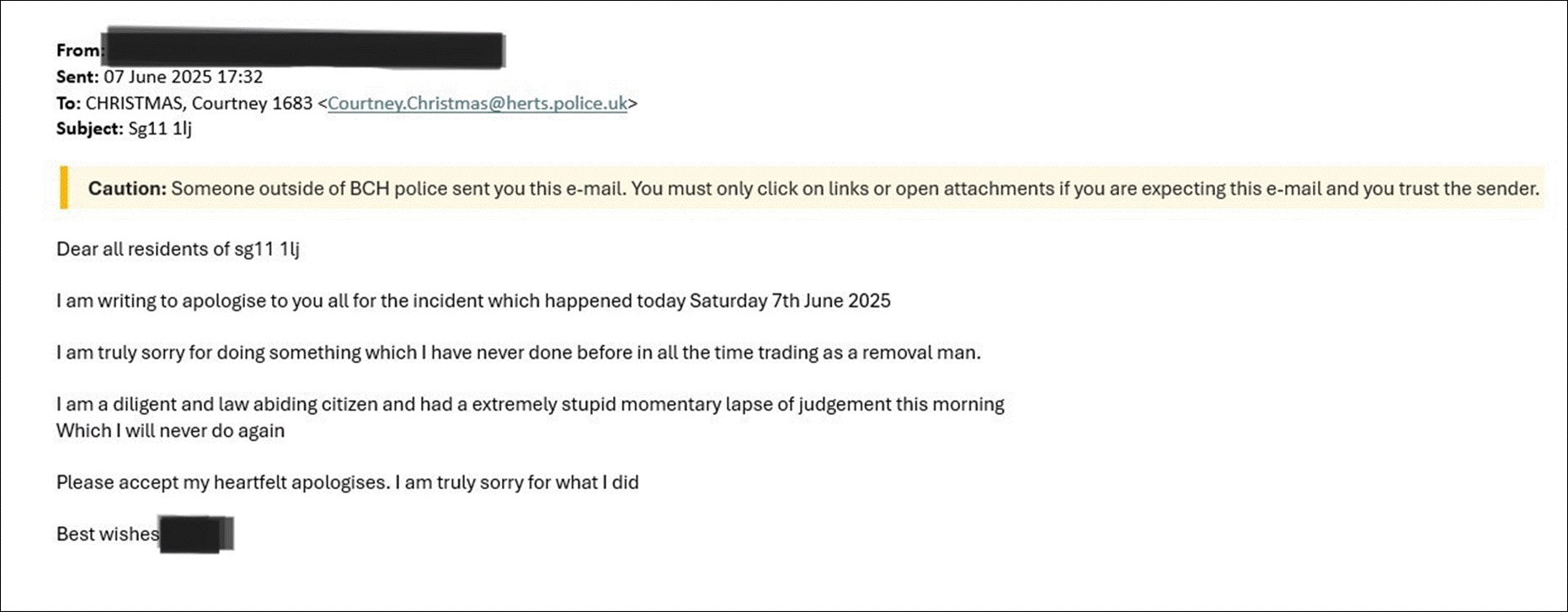The width and height of the screenshot is (1568, 612).
Task: Click the To field label
Action: click(x=69, y=104)
